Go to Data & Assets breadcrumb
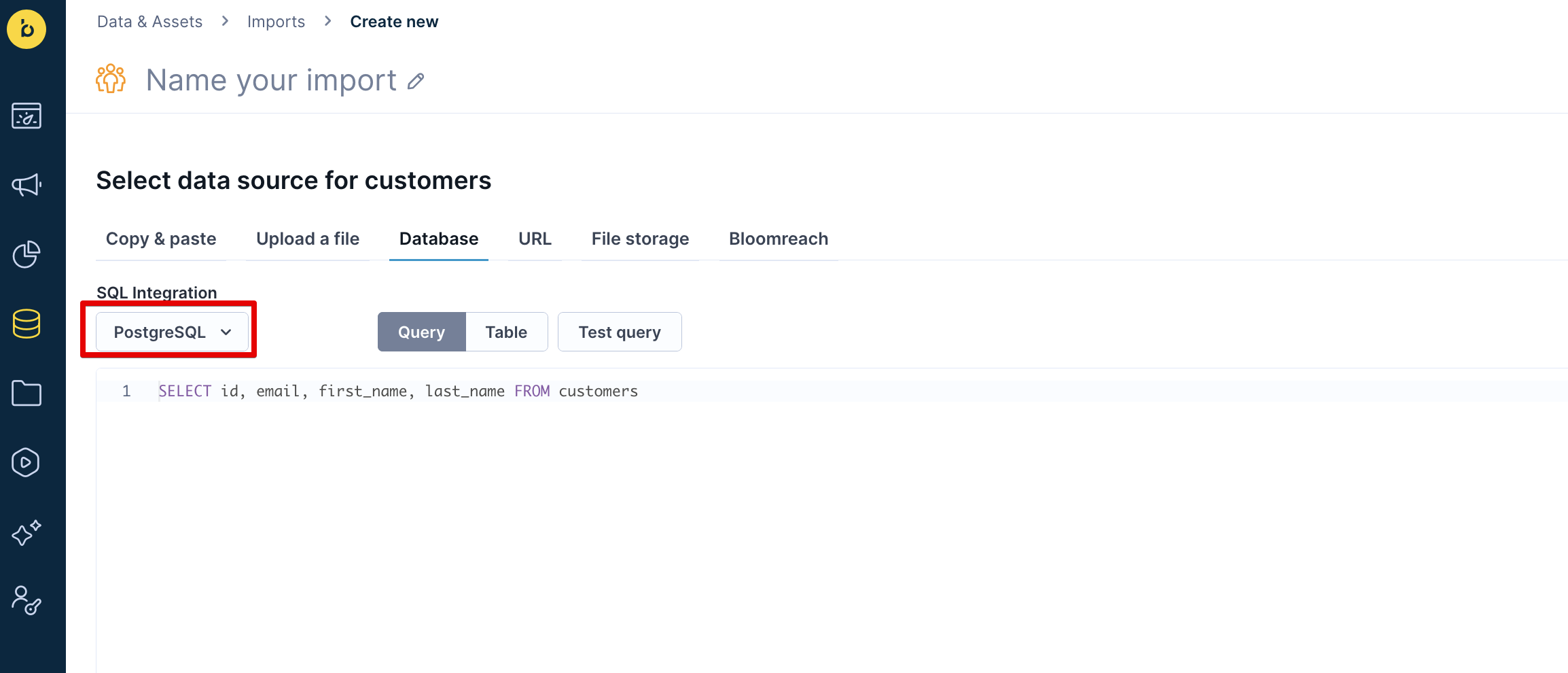1568x673 pixels. [150, 22]
